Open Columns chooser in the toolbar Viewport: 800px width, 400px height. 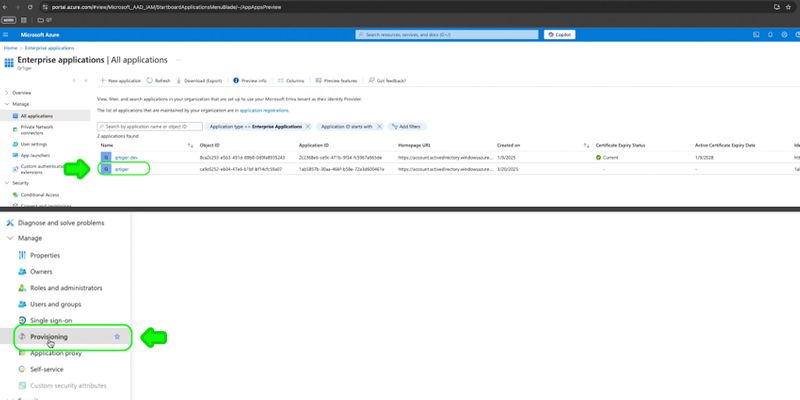click(291, 81)
